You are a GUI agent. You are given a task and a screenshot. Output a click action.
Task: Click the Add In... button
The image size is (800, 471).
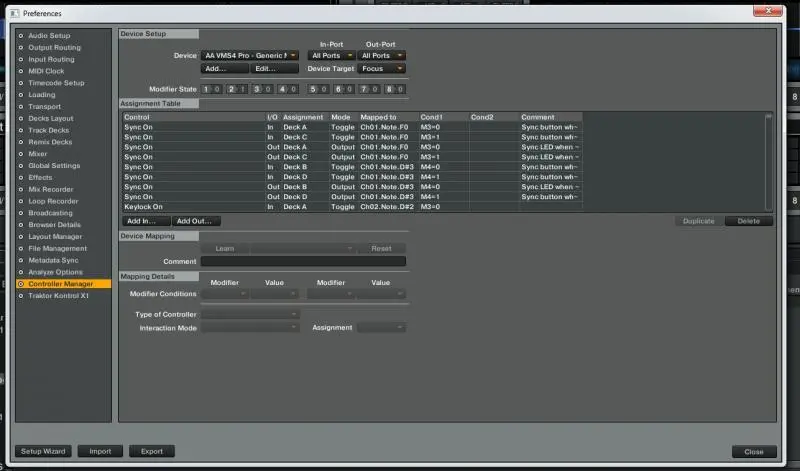(x=144, y=221)
